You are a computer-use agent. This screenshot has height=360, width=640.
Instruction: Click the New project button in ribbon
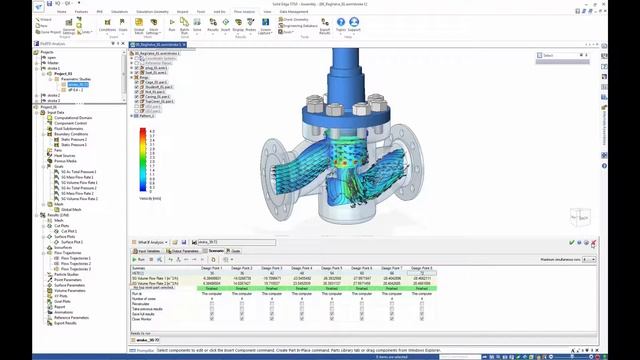tap(42, 26)
